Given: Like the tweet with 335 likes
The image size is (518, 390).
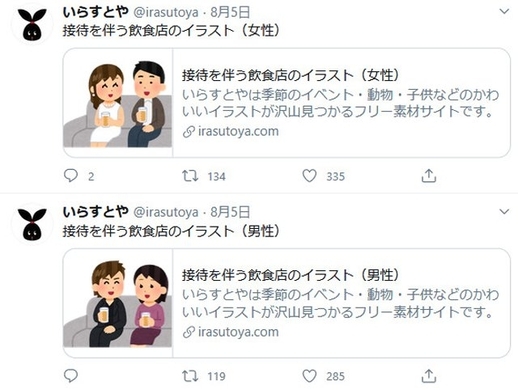Looking at the screenshot, I should [309, 176].
